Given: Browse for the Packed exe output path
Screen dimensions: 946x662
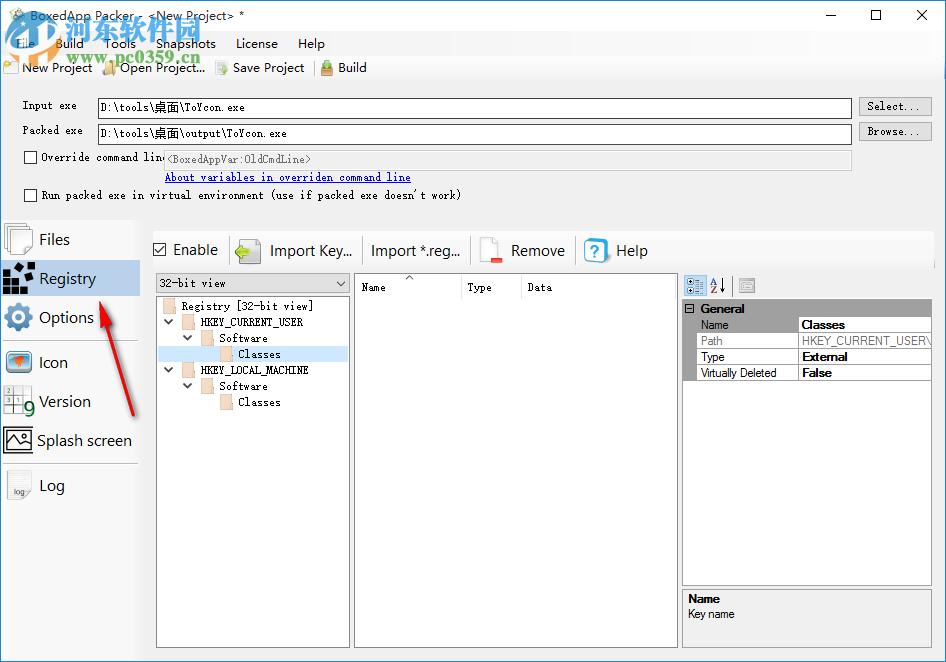Looking at the screenshot, I should point(894,130).
